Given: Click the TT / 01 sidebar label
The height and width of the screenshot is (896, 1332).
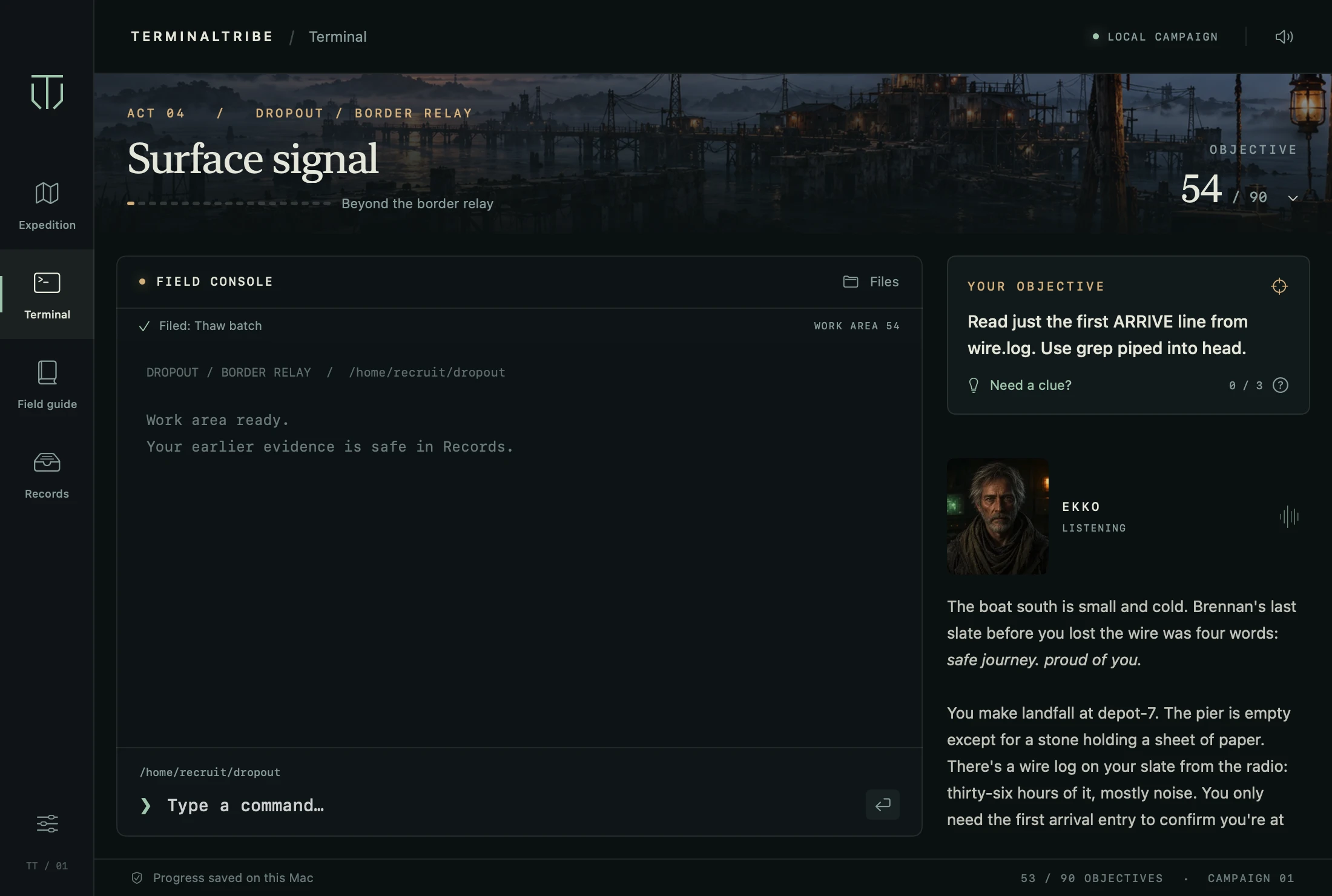Looking at the screenshot, I should 47,866.
